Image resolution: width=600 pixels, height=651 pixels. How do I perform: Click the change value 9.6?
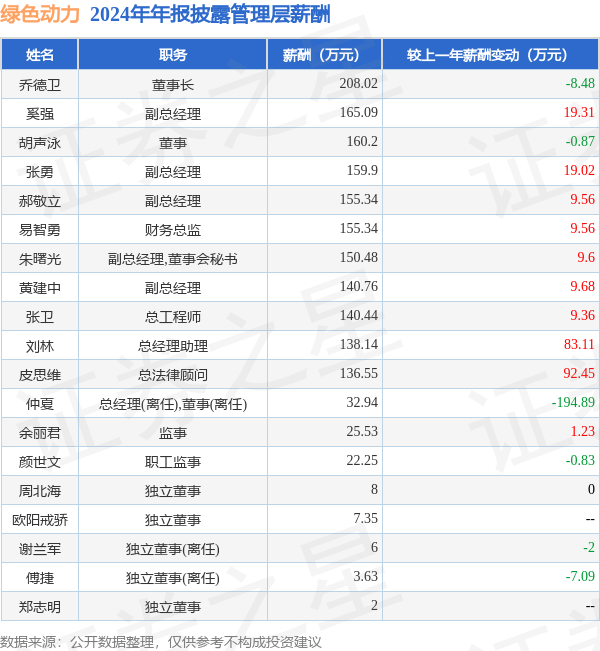coord(586,257)
